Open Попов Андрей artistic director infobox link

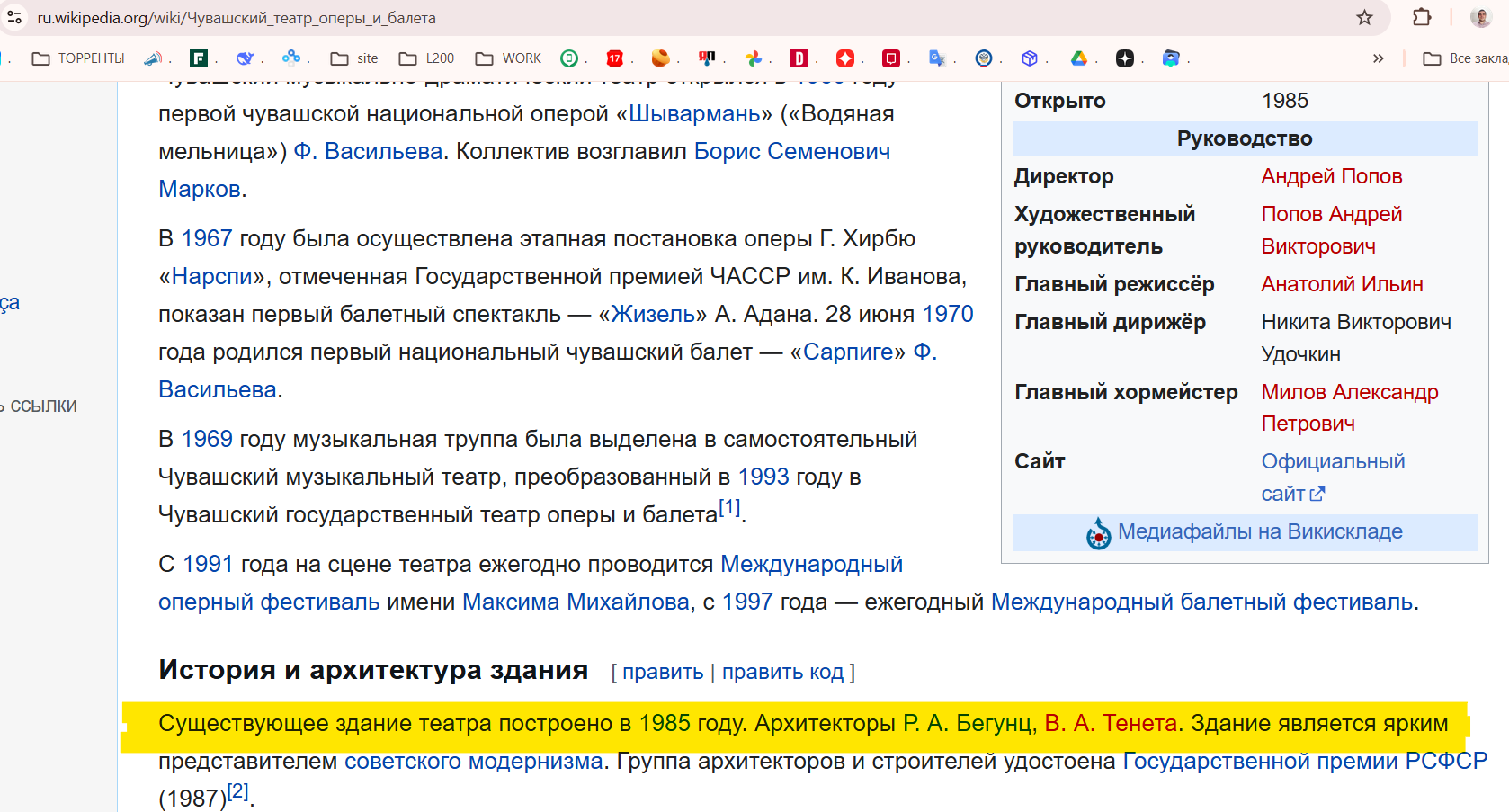[x=1332, y=230]
